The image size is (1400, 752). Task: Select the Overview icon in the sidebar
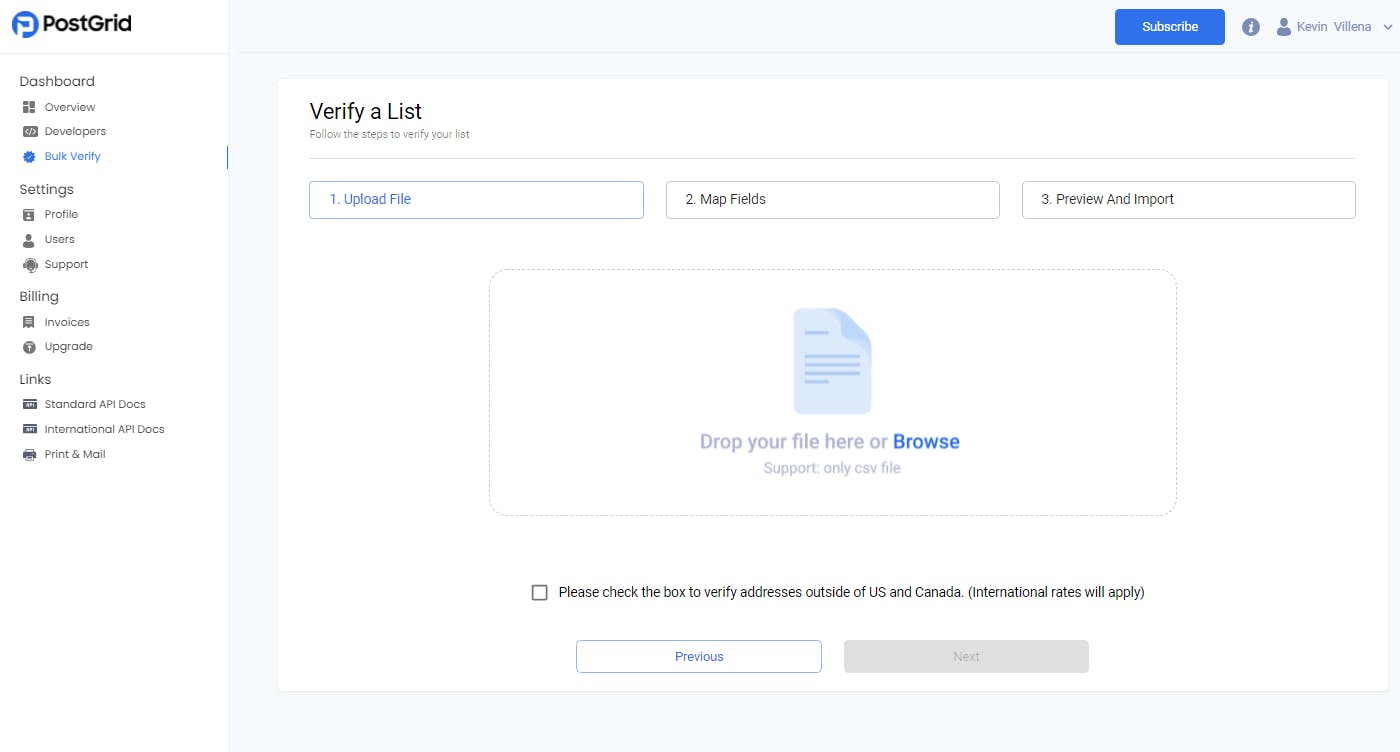point(29,107)
